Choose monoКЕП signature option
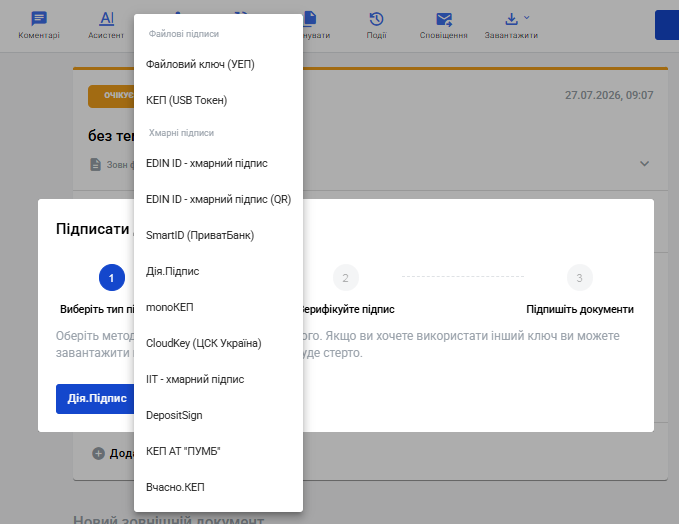Screen dimensions: 679x524 (218, 307)
